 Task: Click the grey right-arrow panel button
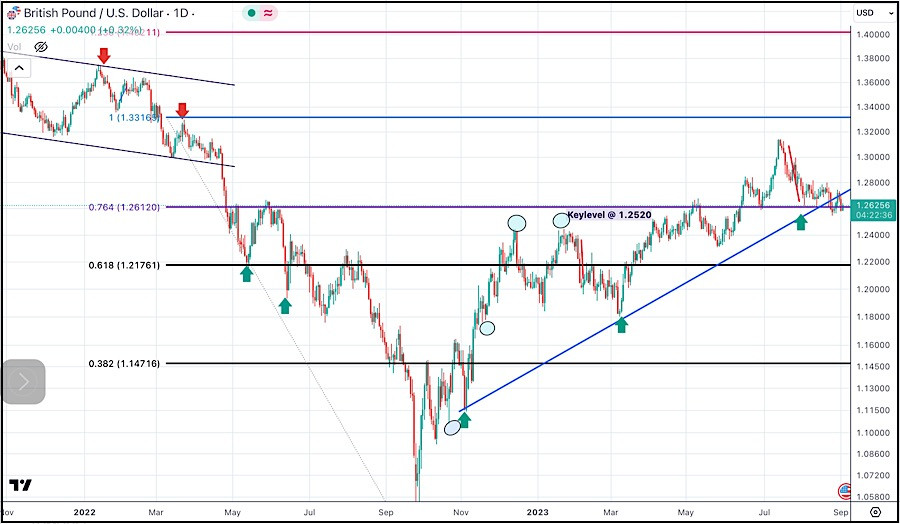24,382
